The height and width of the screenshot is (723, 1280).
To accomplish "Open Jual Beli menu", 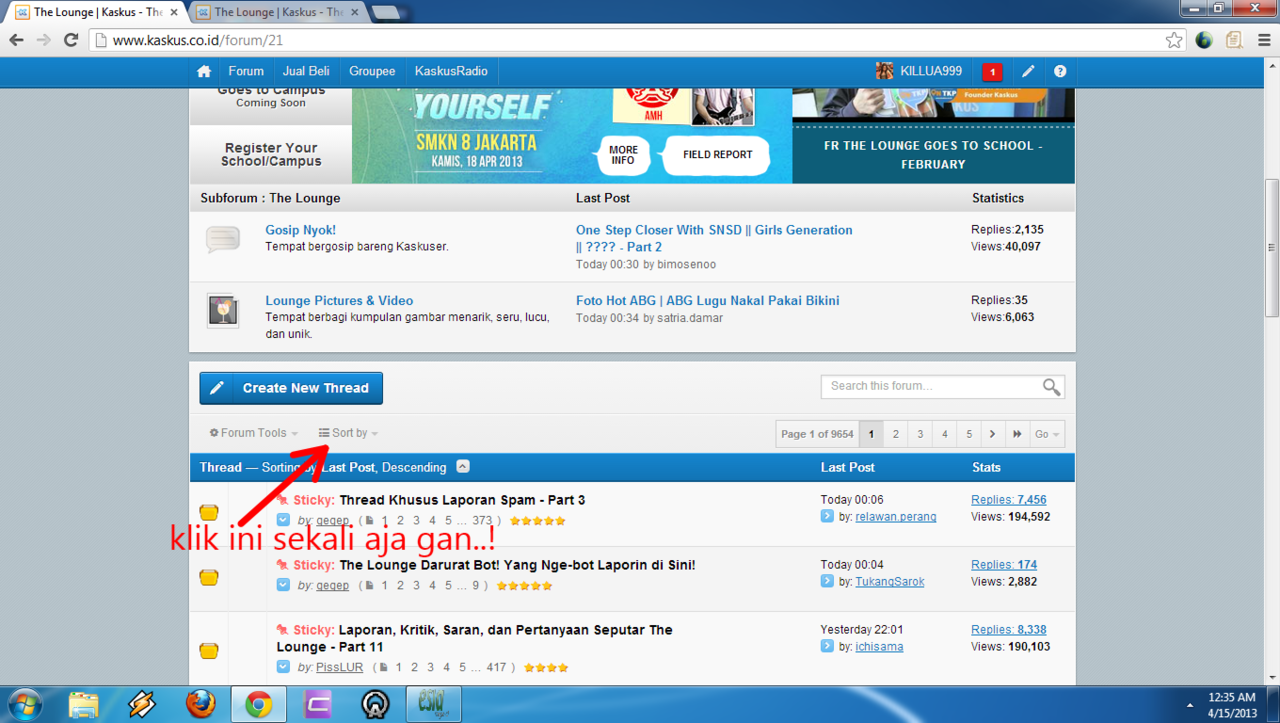I will click(306, 71).
